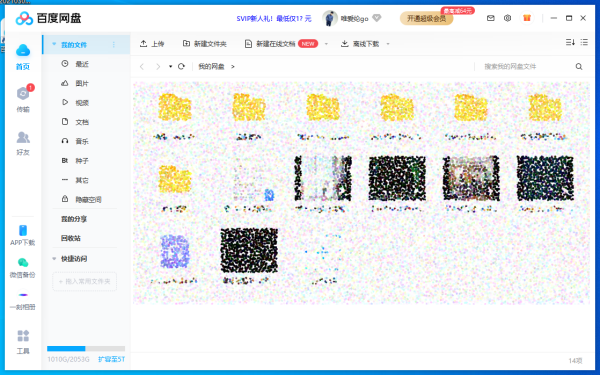This screenshot has height=375, width=600.
Task: Open 我的分享 list
Action: point(74,219)
